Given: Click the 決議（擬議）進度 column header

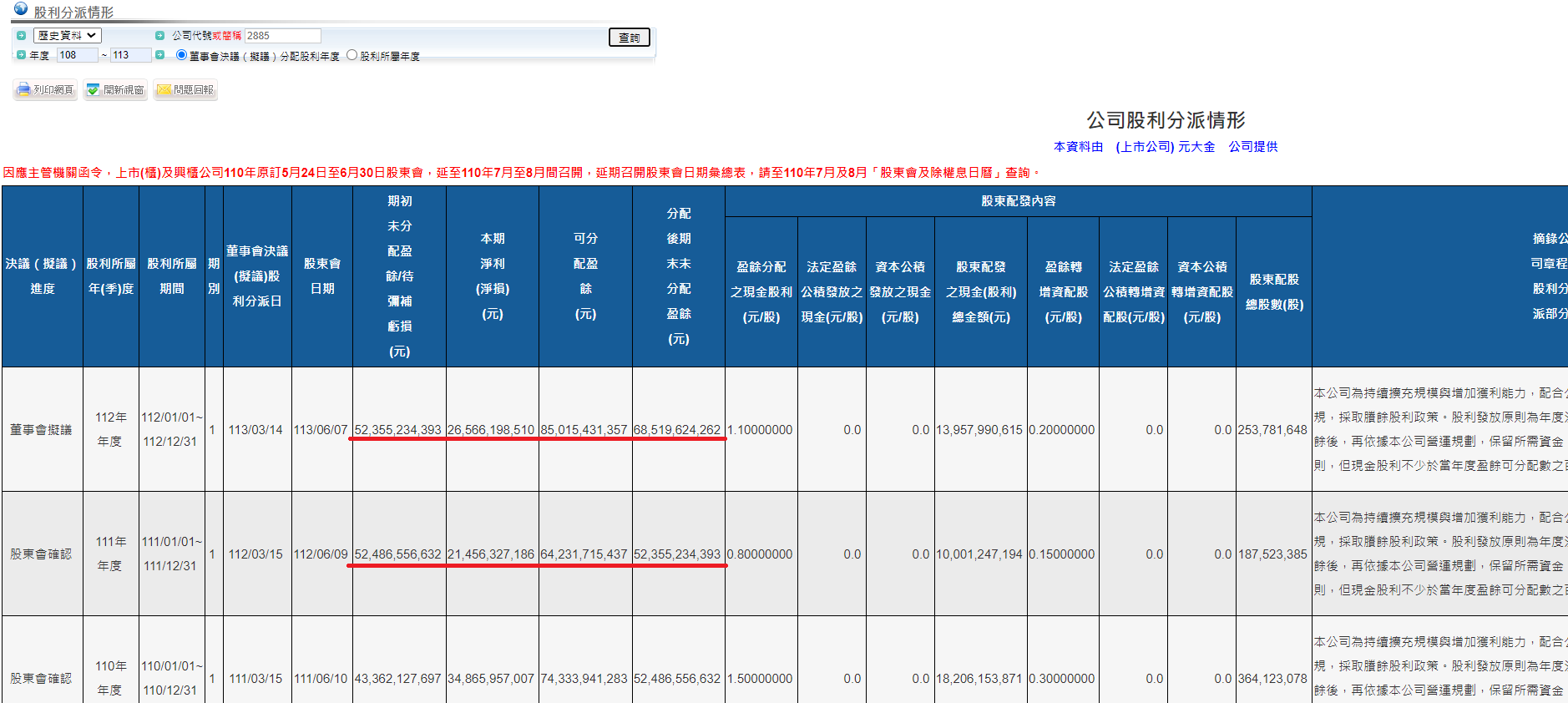Looking at the screenshot, I should coord(43,276).
